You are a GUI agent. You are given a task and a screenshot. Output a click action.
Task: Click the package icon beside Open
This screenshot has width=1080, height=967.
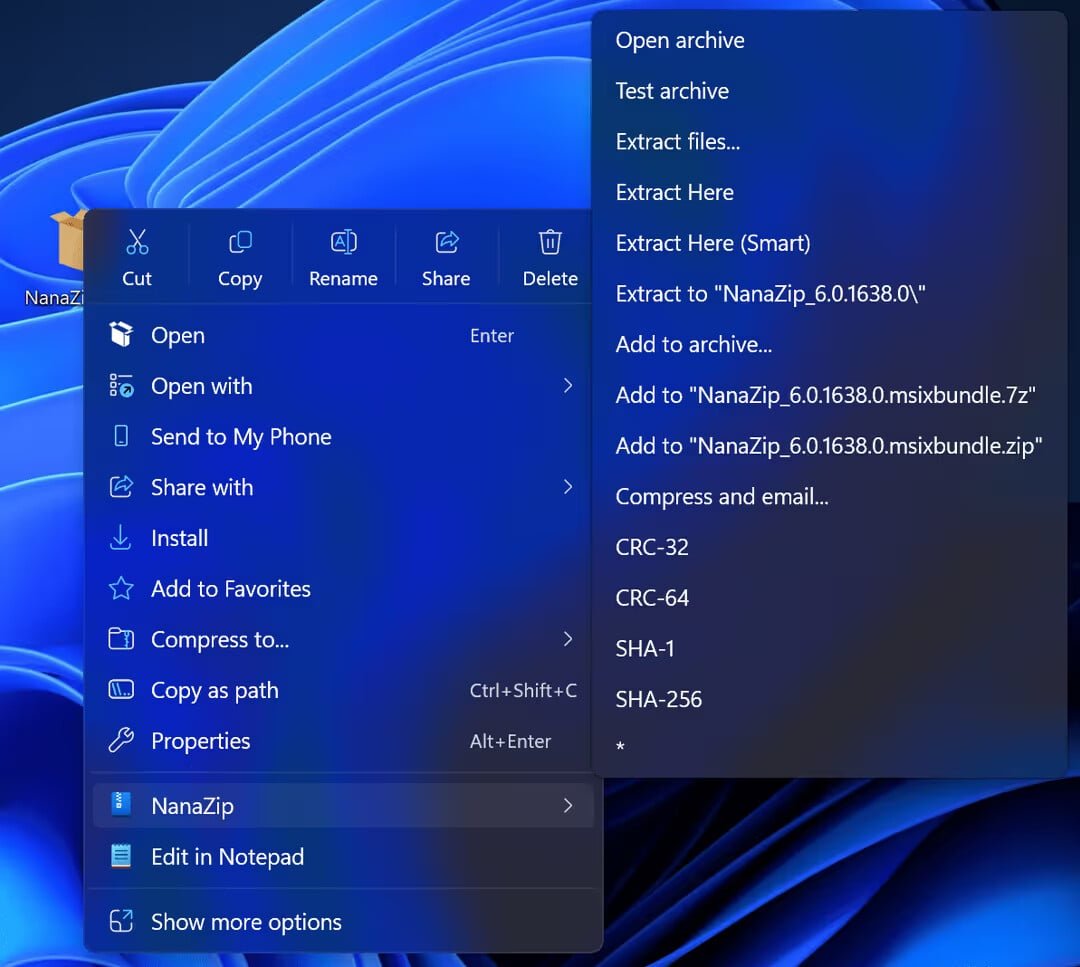point(121,335)
